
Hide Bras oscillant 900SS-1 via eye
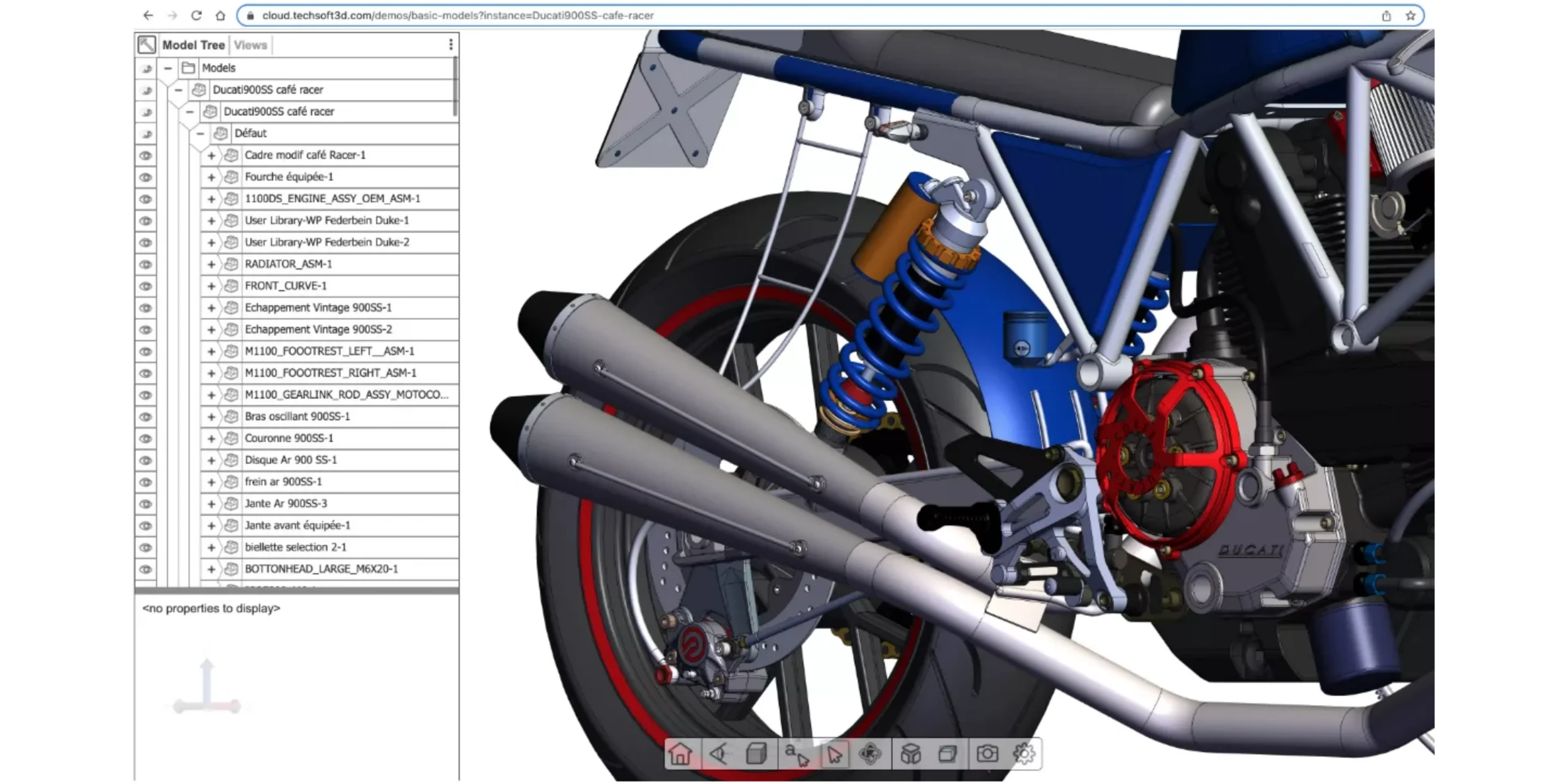(146, 417)
